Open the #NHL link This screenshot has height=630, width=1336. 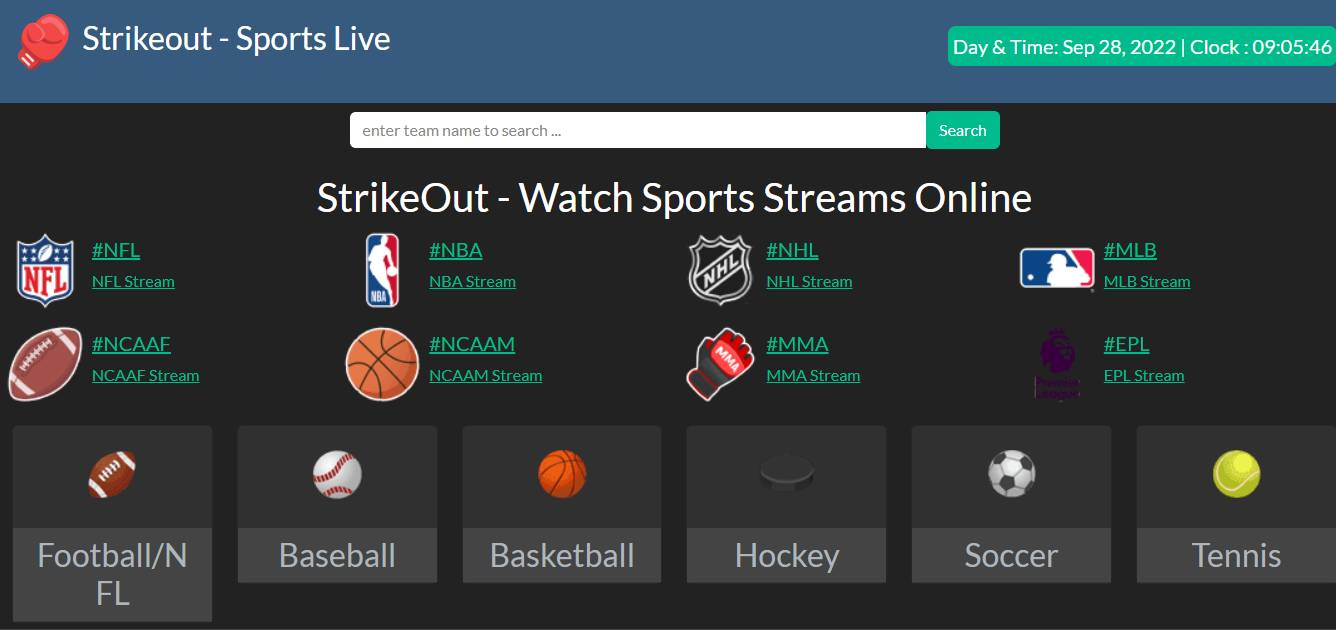pos(792,250)
